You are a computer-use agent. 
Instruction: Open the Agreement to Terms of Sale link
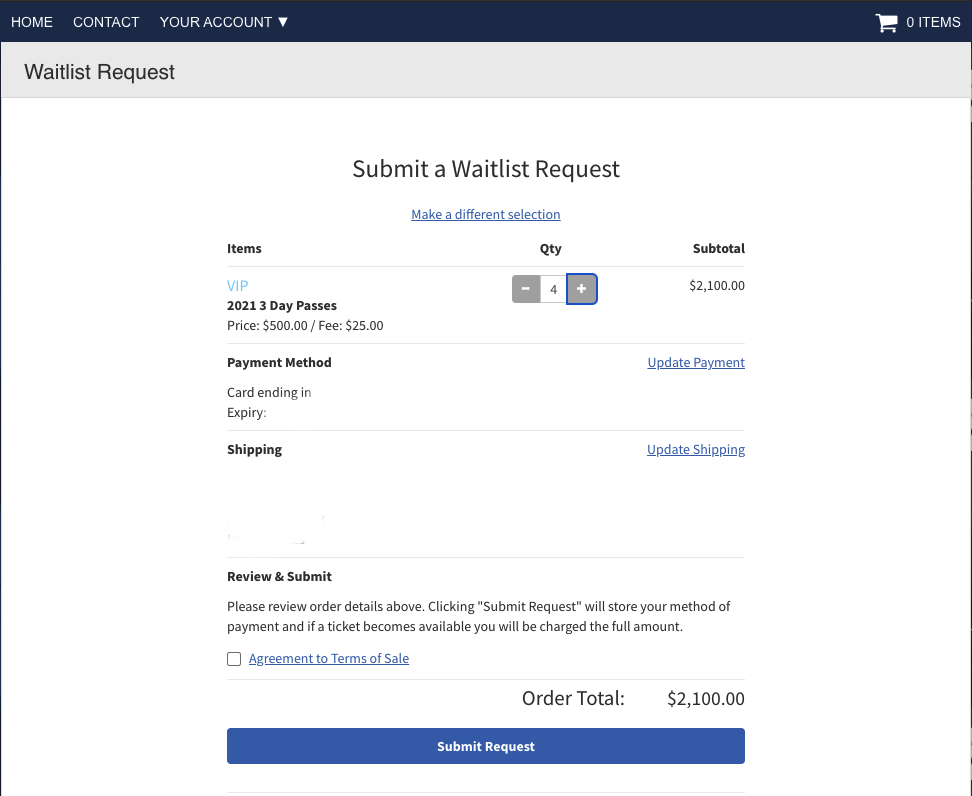pos(329,658)
